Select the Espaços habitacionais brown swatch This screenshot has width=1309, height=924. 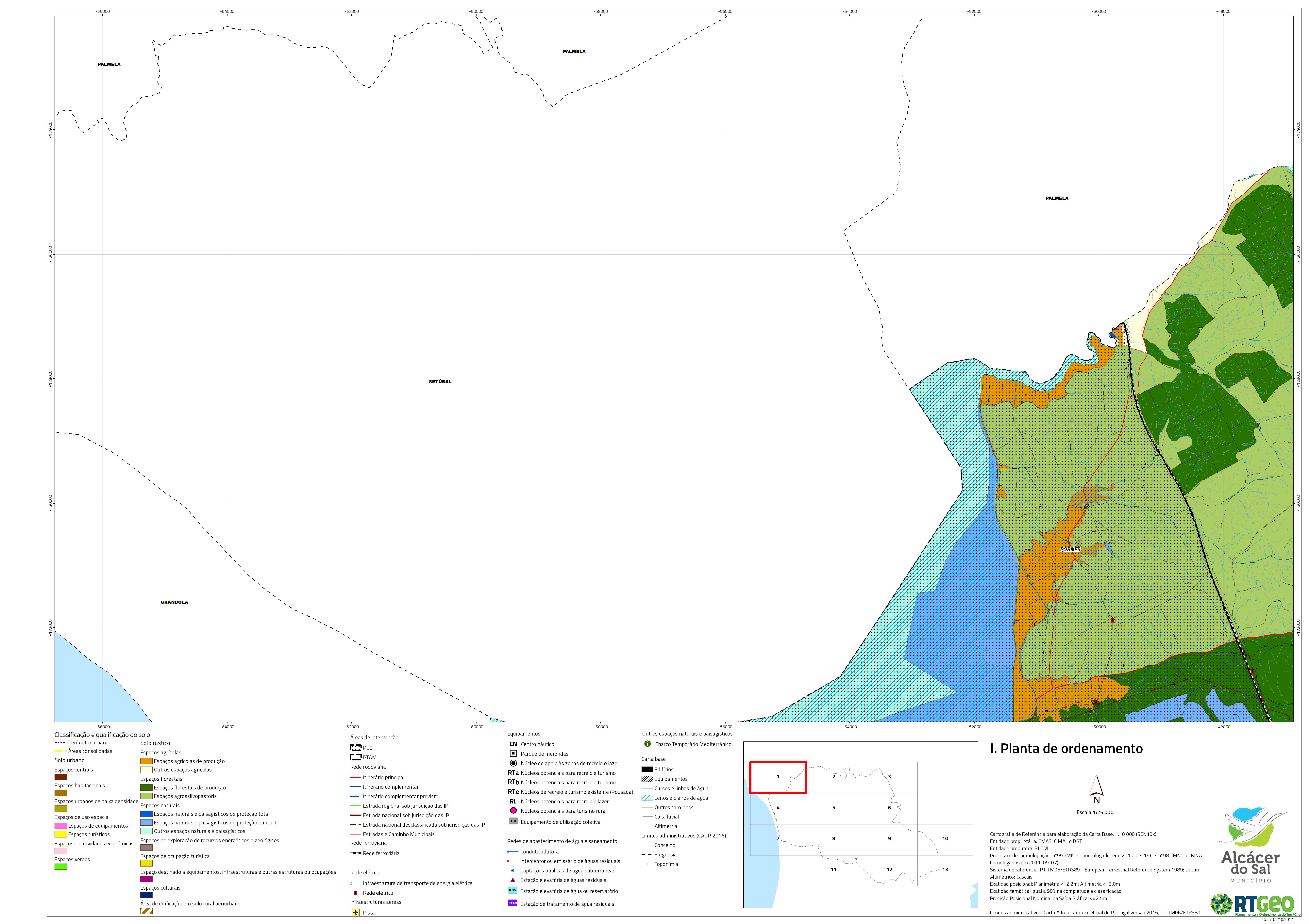[60, 792]
